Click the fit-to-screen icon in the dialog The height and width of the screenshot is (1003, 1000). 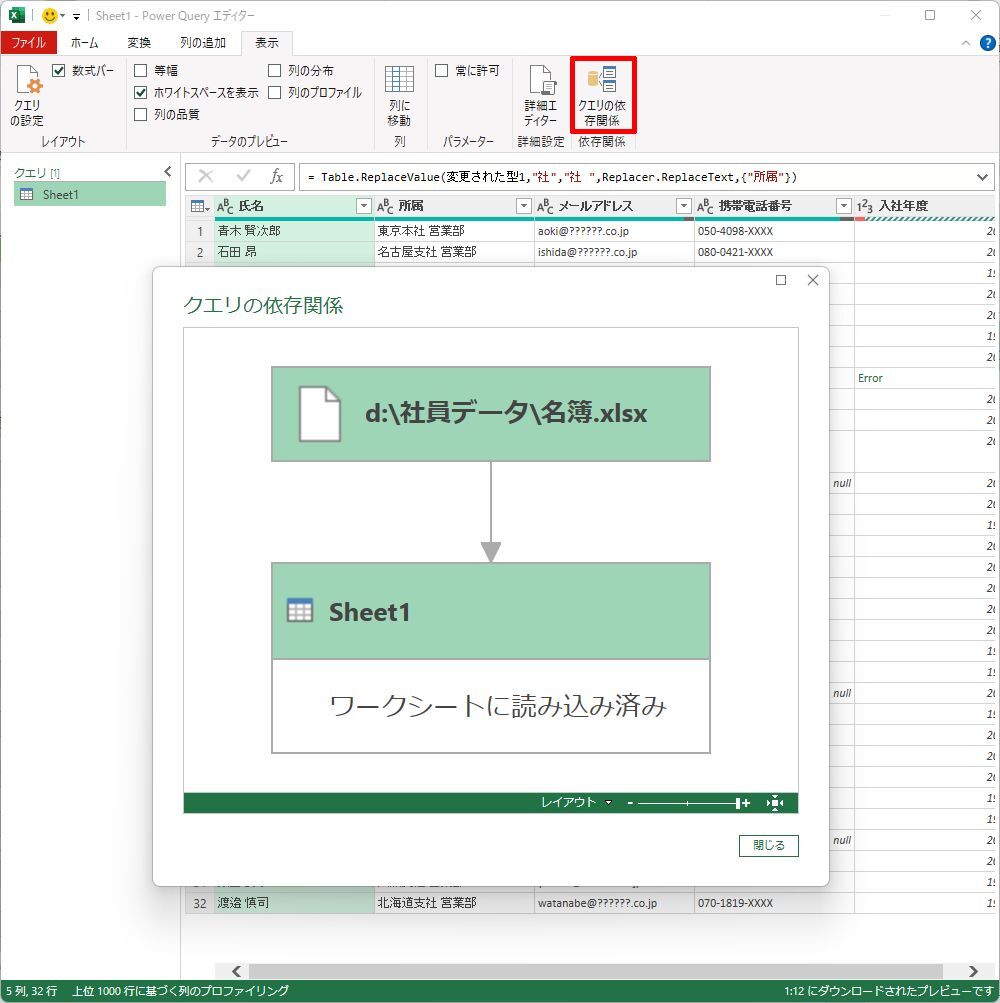click(x=775, y=803)
